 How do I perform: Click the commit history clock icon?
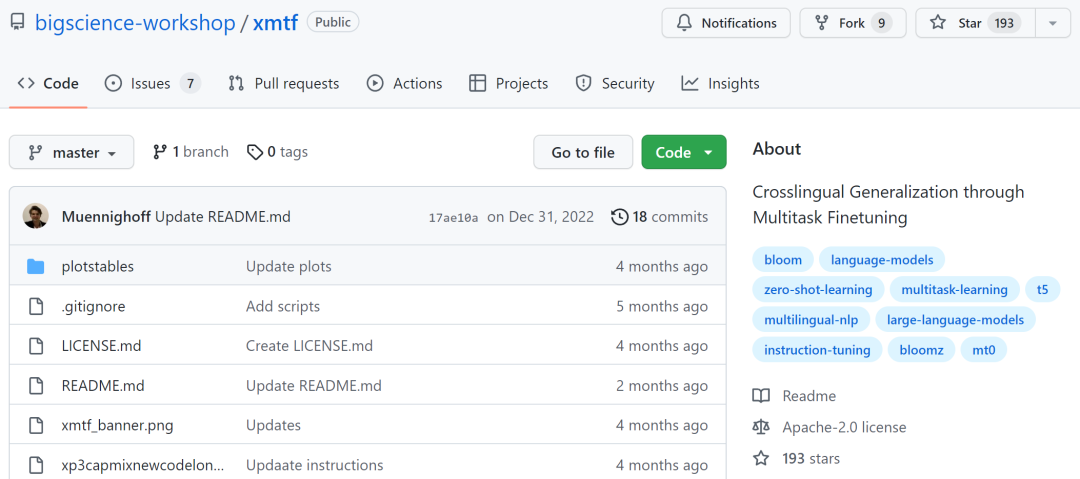pos(620,217)
